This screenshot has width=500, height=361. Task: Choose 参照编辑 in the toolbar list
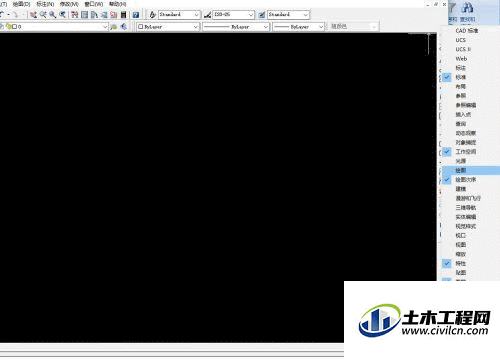point(471,105)
